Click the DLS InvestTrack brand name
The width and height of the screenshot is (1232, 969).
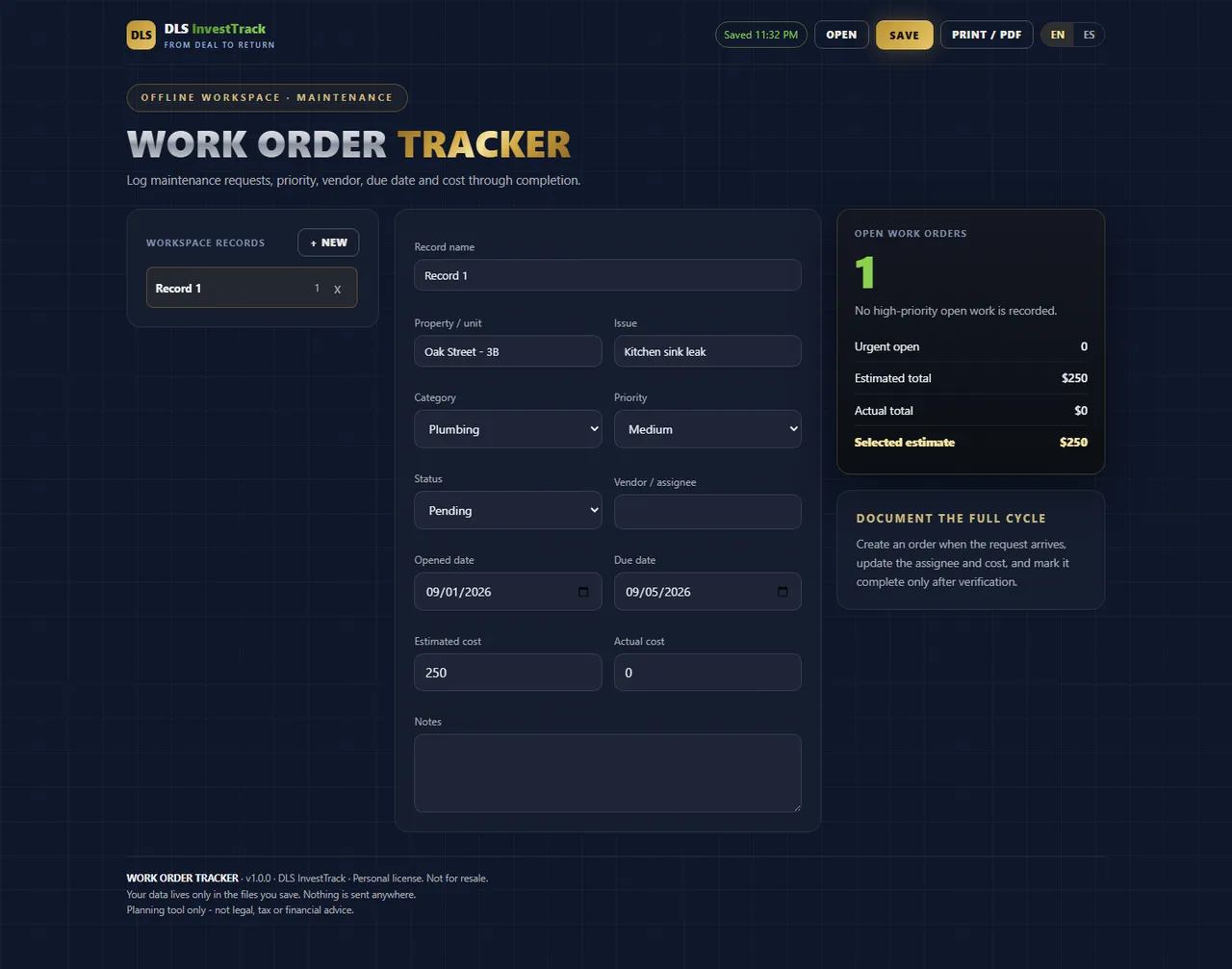[x=215, y=29]
